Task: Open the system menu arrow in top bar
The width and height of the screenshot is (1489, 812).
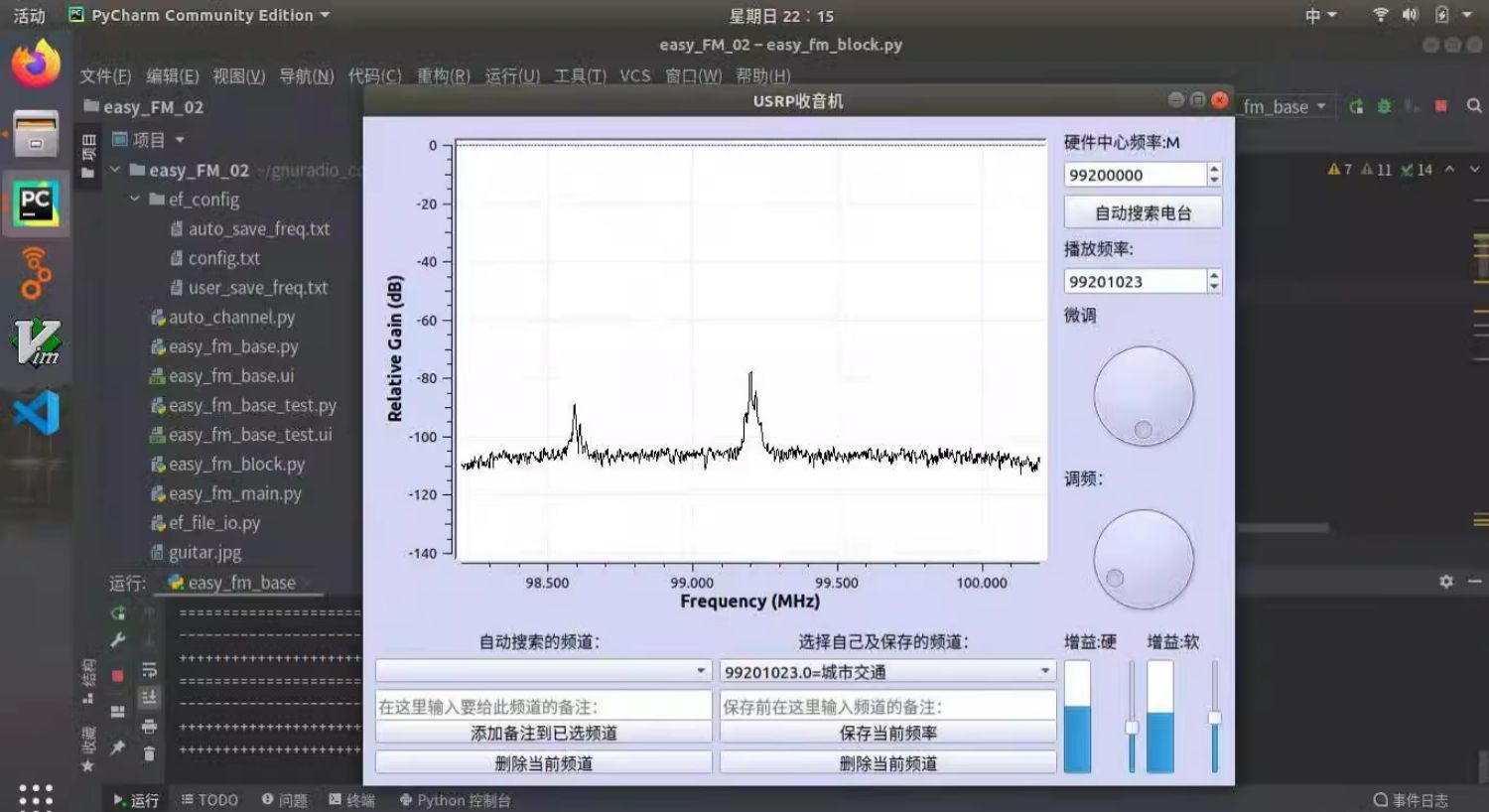Action: point(1467,15)
